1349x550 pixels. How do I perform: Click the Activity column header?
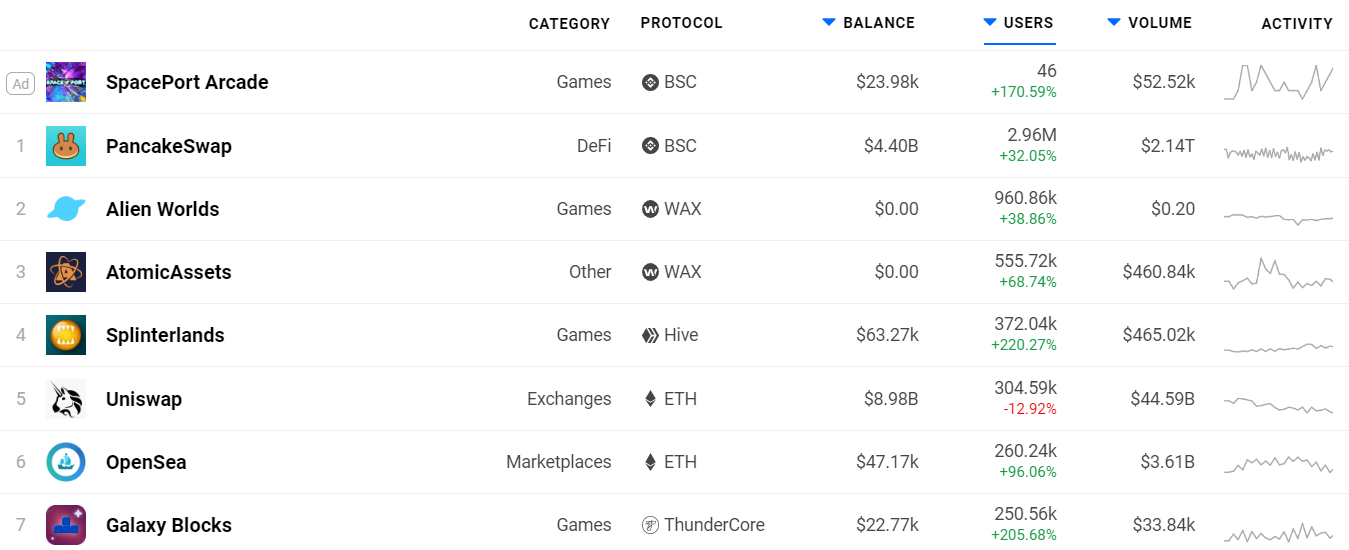[x=1297, y=24]
